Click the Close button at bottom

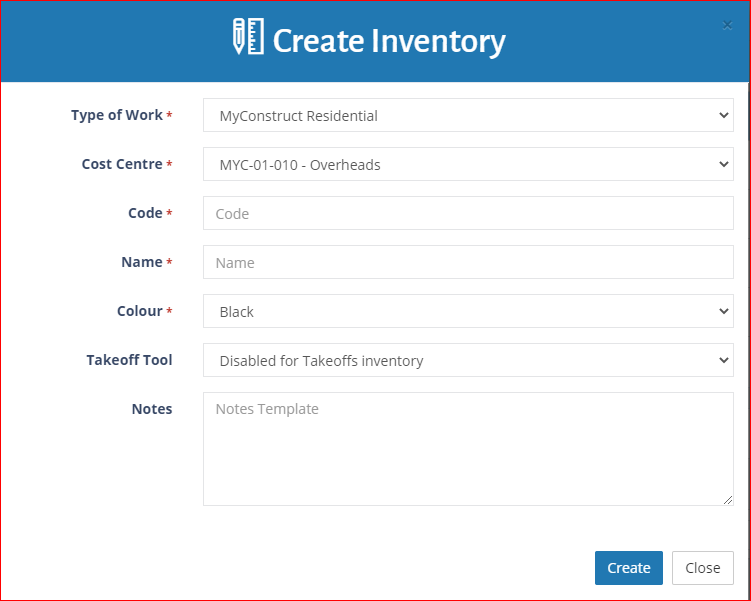(x=702, y=568)
